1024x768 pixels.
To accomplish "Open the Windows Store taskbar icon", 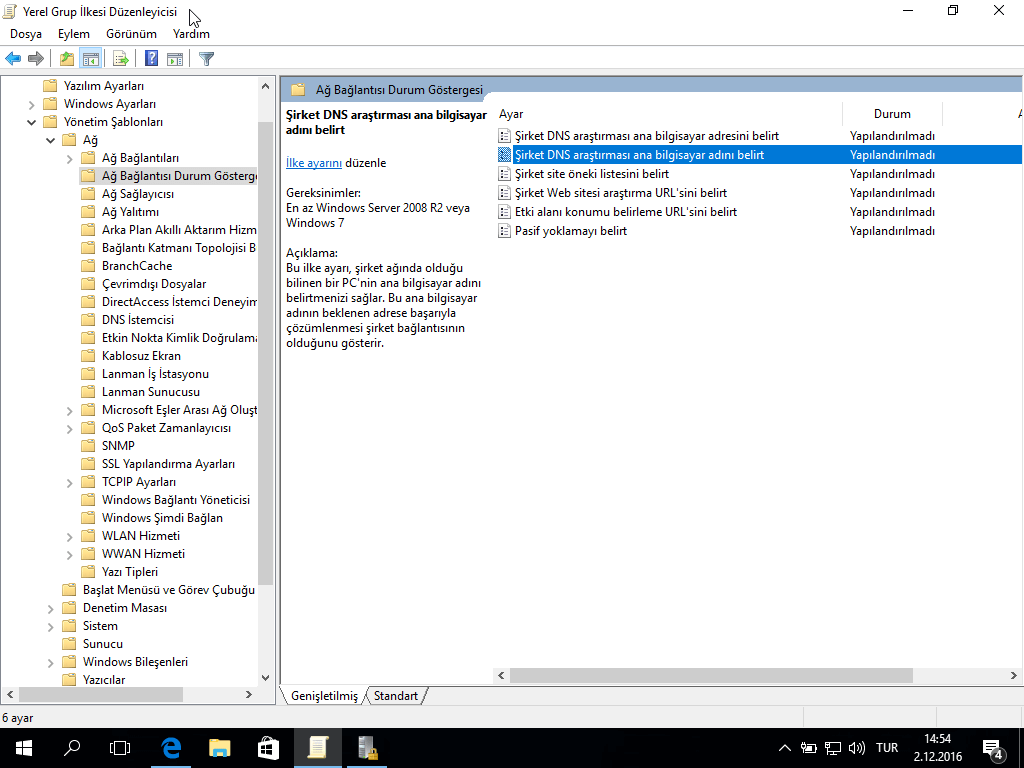I will point(268,747).
